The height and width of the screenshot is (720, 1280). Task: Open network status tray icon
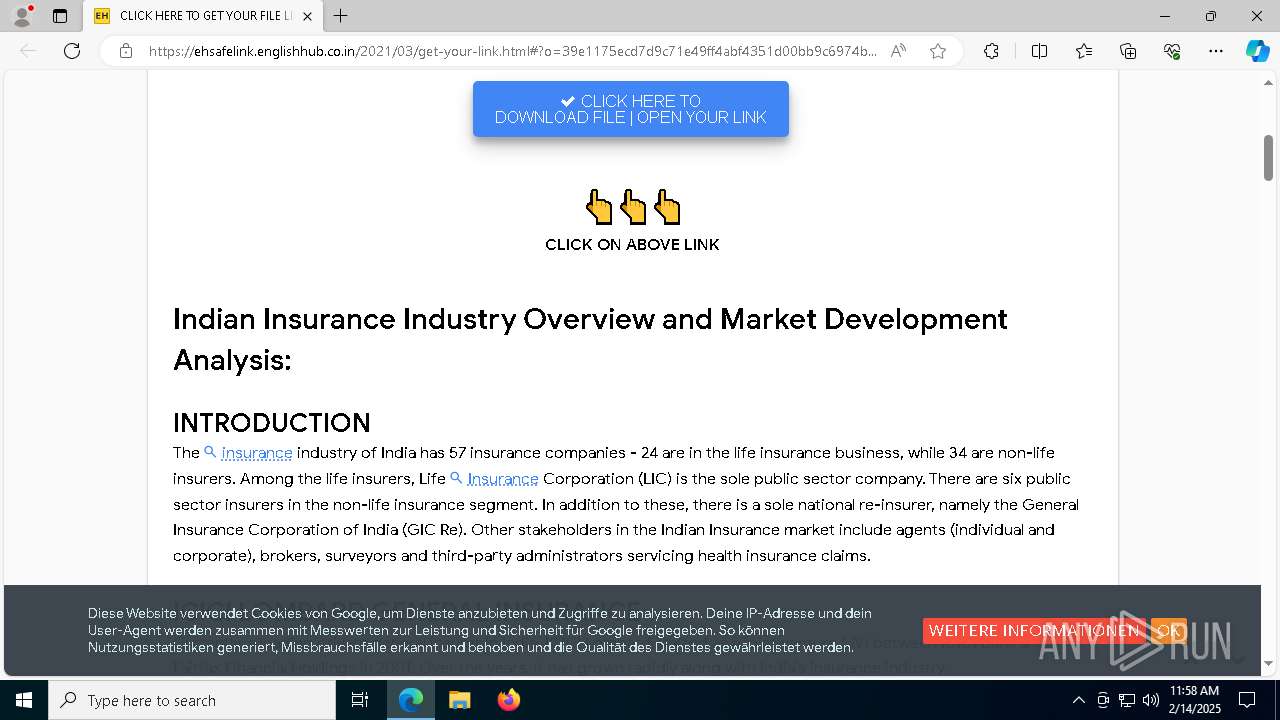pos(1127,700)
